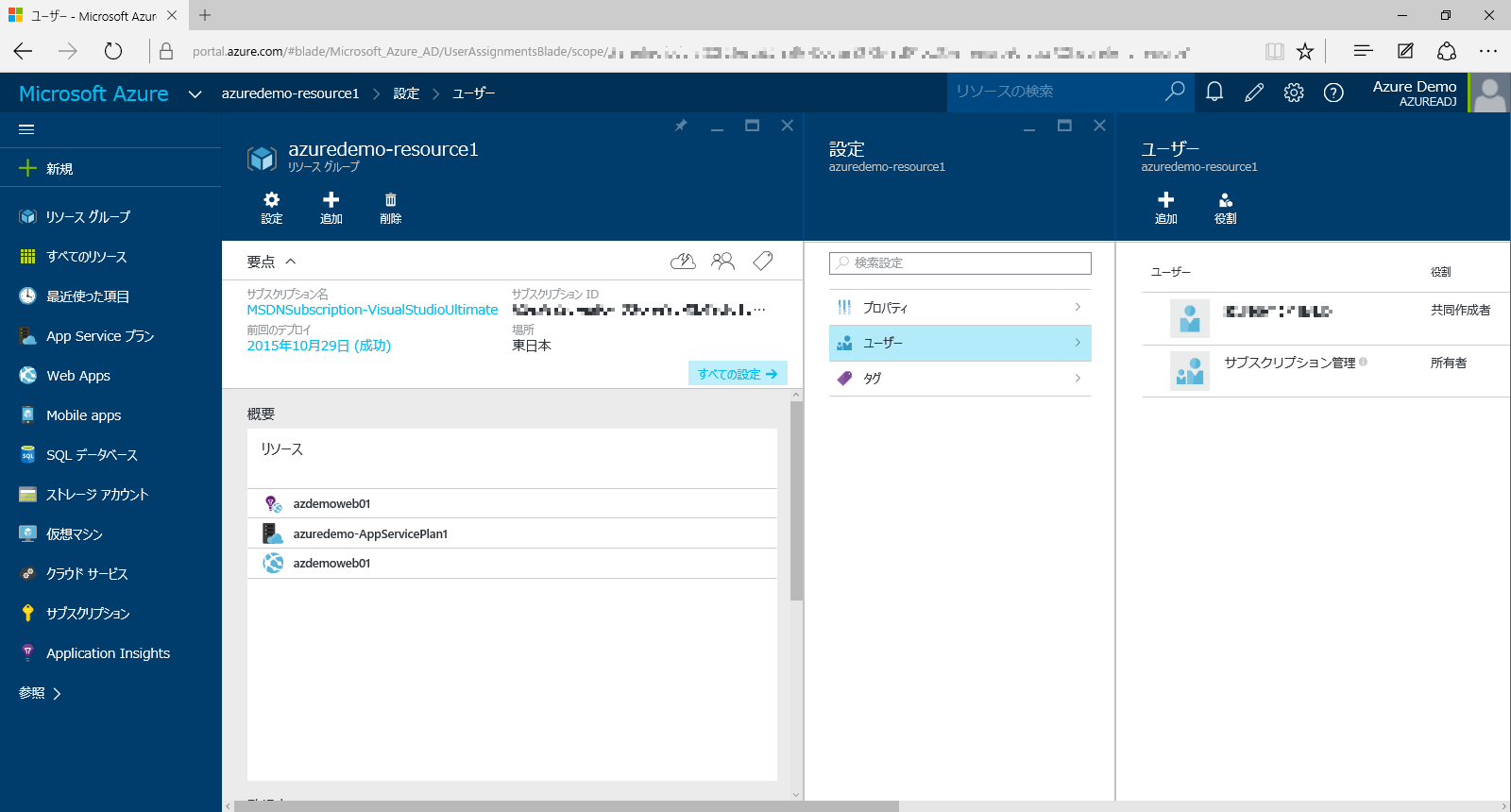1511x812 pixels.
Task: Open リソース グループ in sidebar
Action: [110, 217]
